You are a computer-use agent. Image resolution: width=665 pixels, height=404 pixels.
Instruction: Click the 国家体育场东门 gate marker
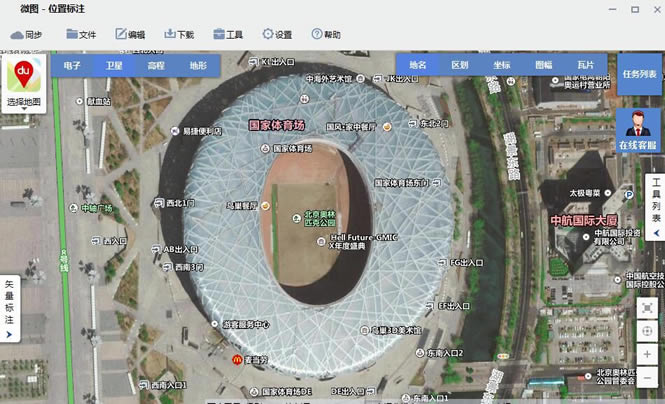point(437,183)
